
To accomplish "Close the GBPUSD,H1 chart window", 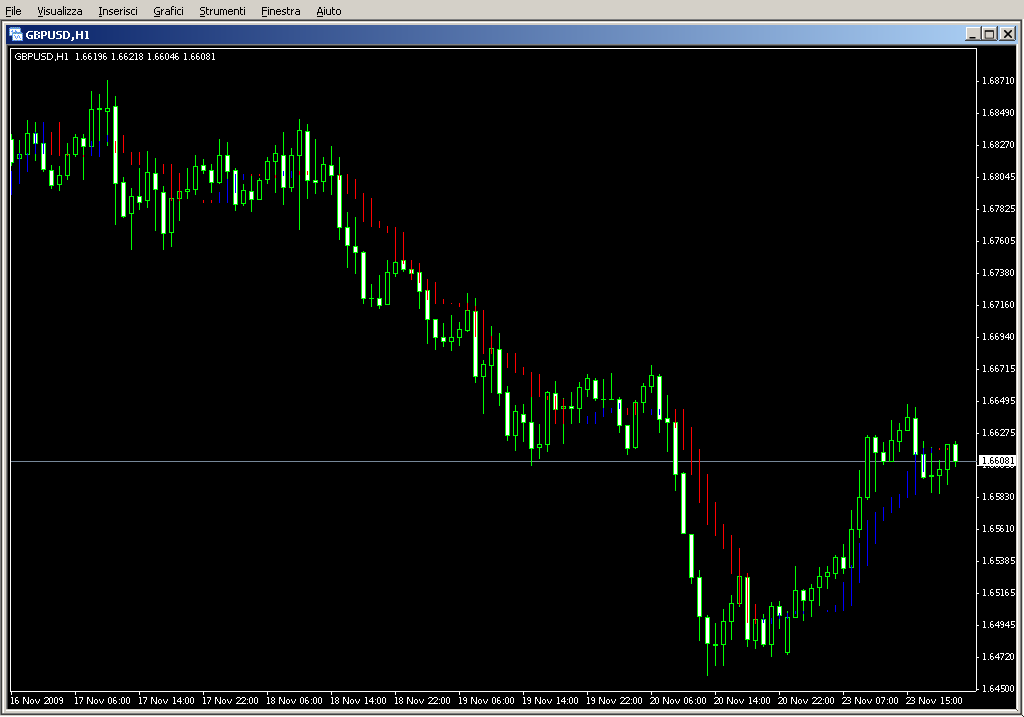I will click(x=1007, y=33).
